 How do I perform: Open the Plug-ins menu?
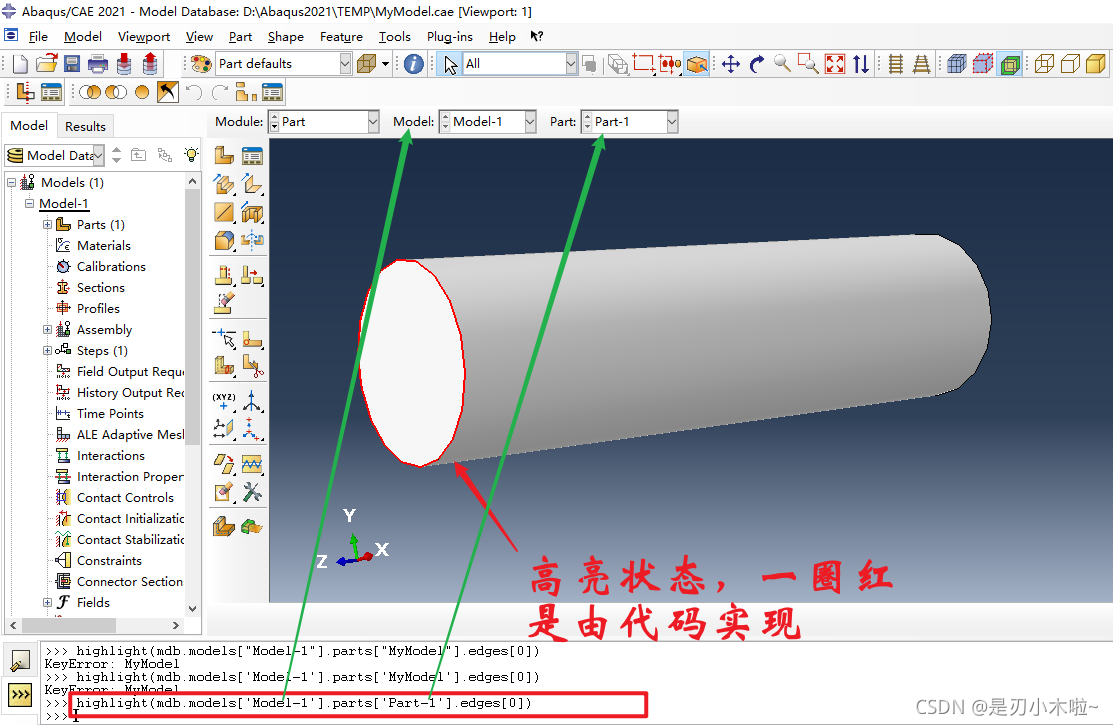(x=449, y=37)
